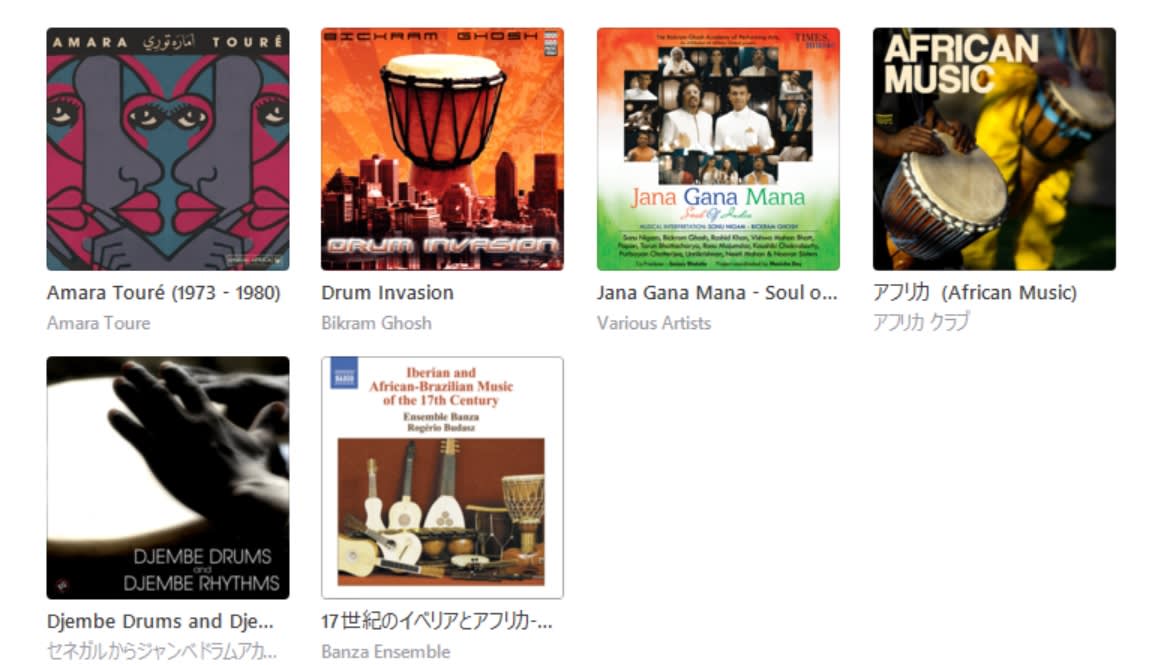Click the 'Amara Touré (1973 - 1980)' title
This screenshot has height=665, width=1163.
(x=163, y=293)
